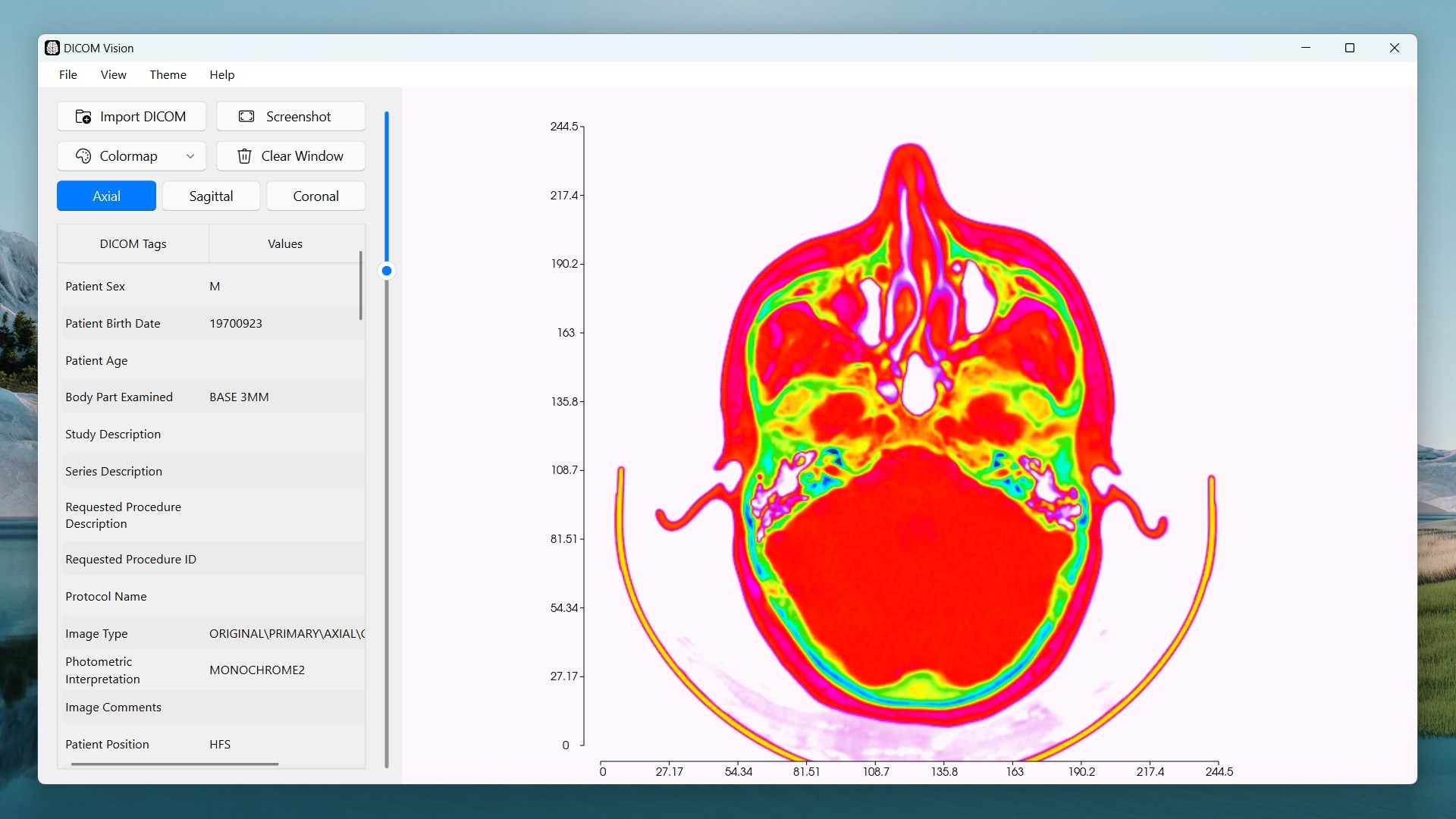Click the Import DICOM folder icon
The width and height of the screenshot is (1456, 819).
click(x=83, y=117)
